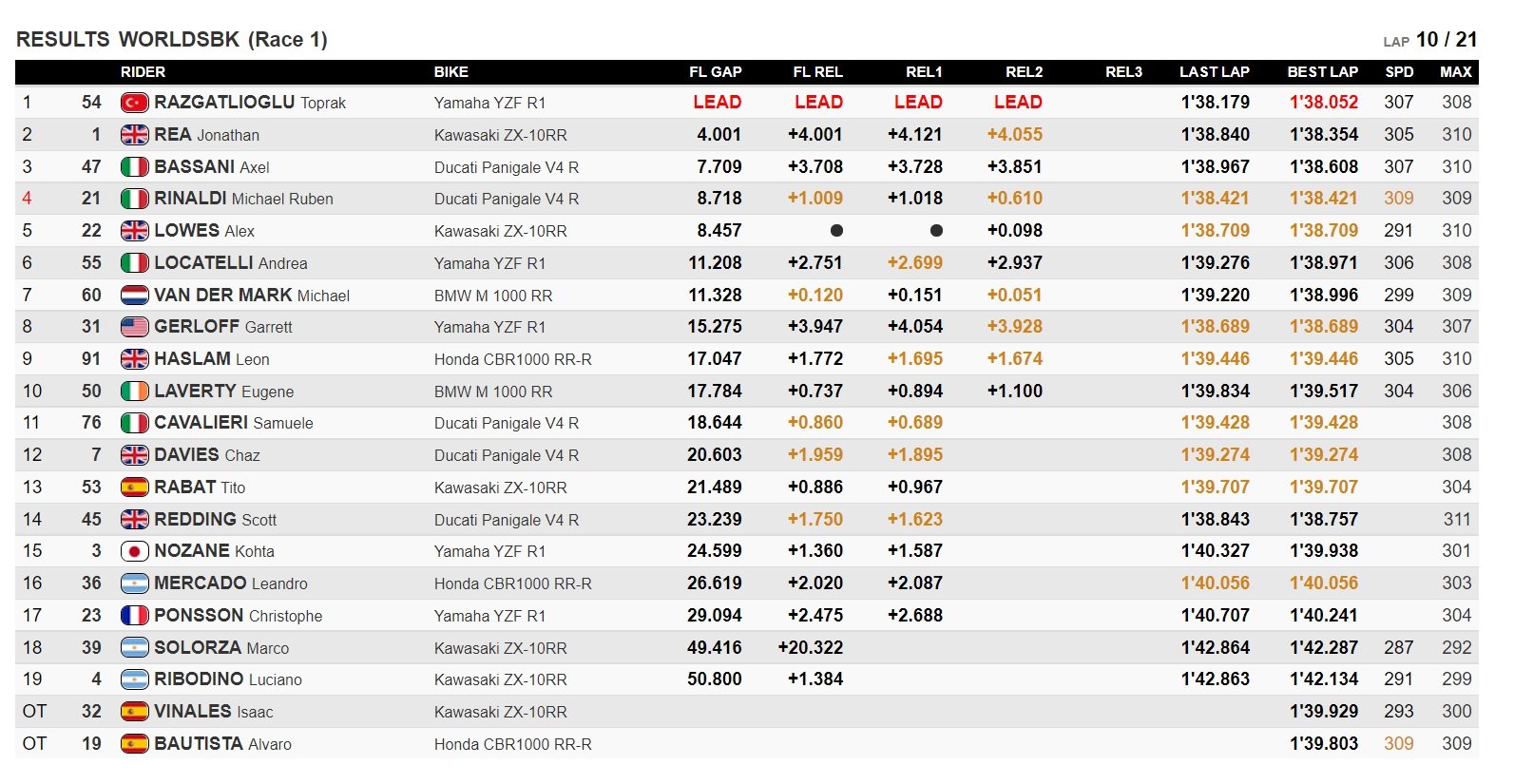Screen dimensions: 1514x784
Task: Click rider number 76 for CAVALIERI
Action: [x=91, y=423]
